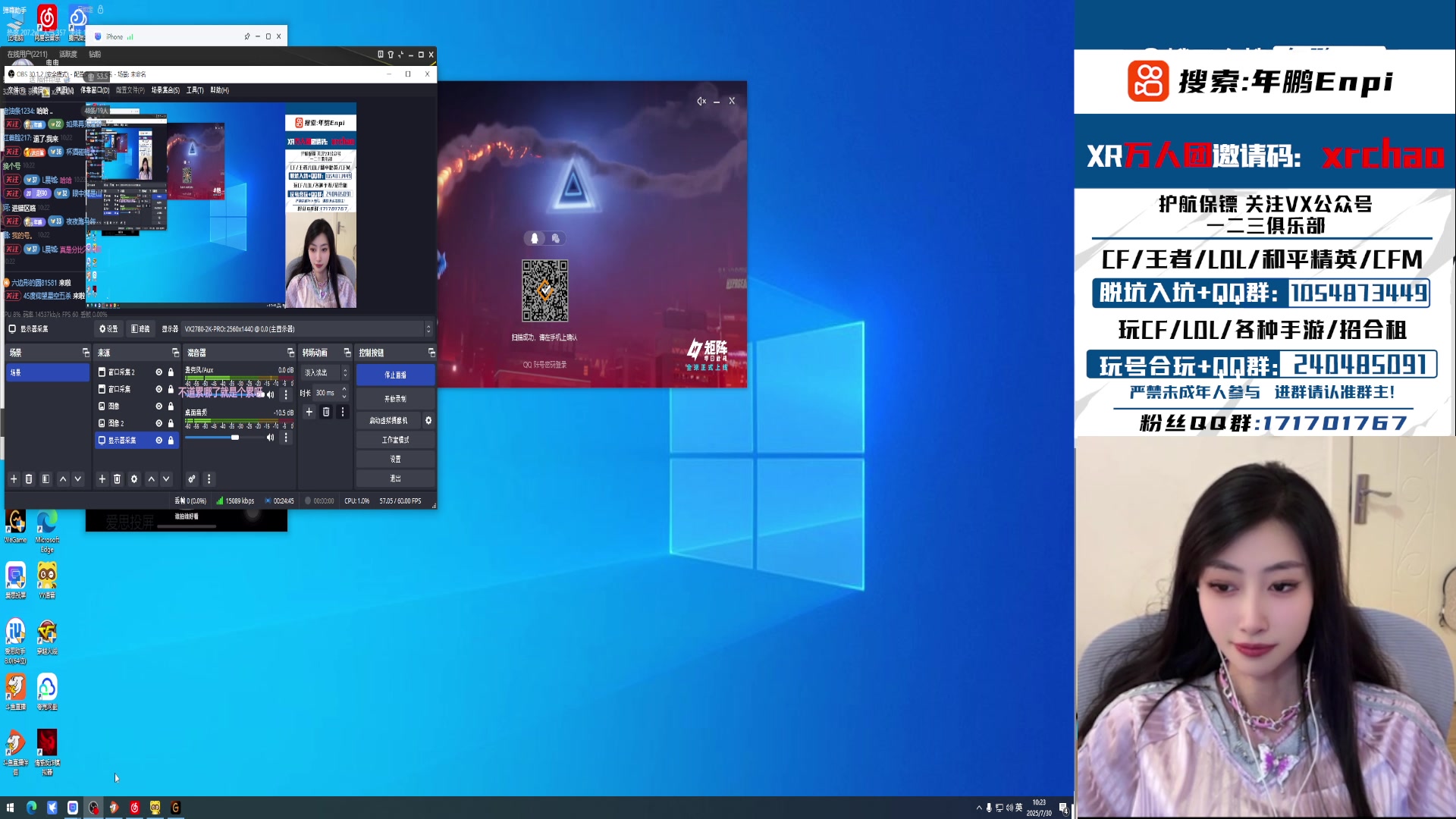
Task: Adjust the 桌面音频 volume slider
Action: coord(224,438)
